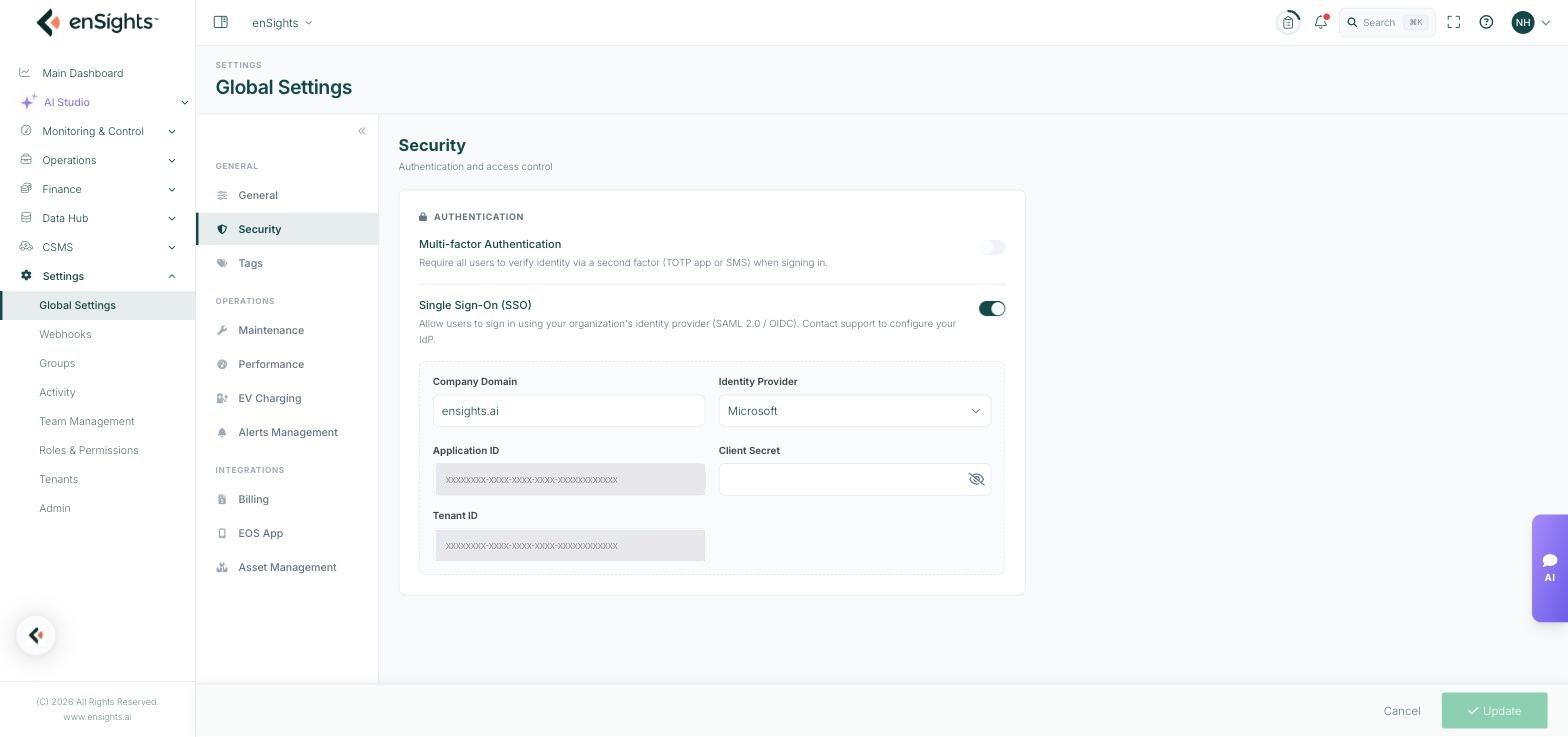Screen dimensions: 1568x737
Task: Click the enSights logo
Action: [x=97, y=22]
